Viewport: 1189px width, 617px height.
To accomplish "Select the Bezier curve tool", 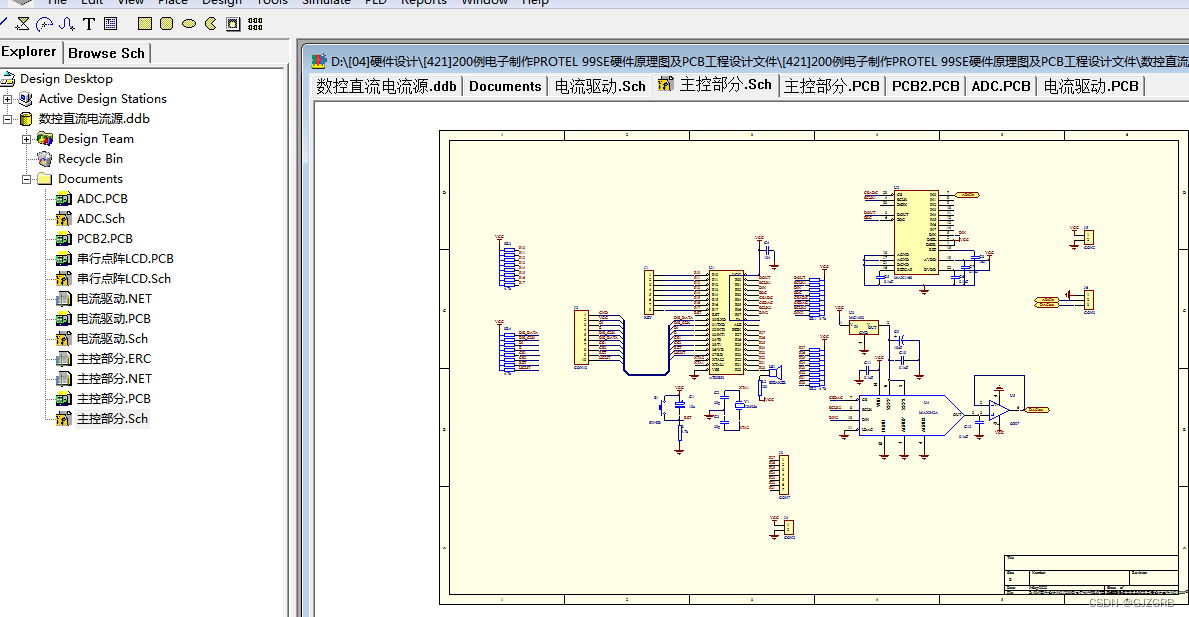I will (x=66, y=23).
